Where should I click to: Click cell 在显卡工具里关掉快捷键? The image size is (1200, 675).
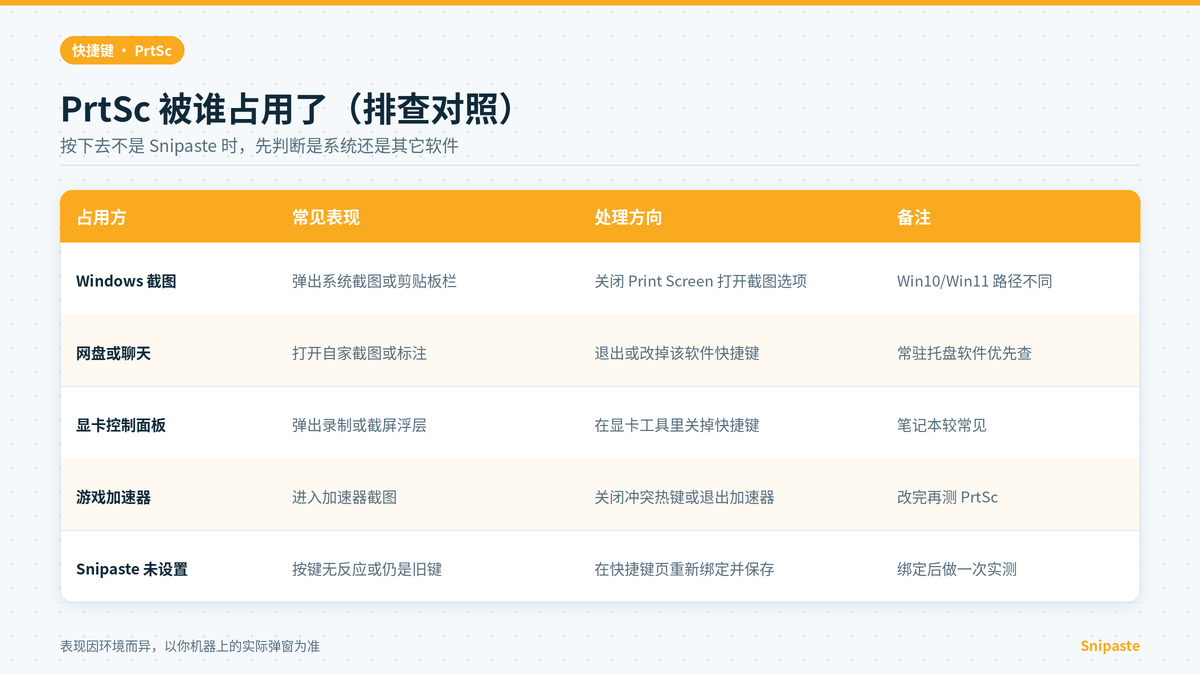pyautogui.click(x=676, y=425)
